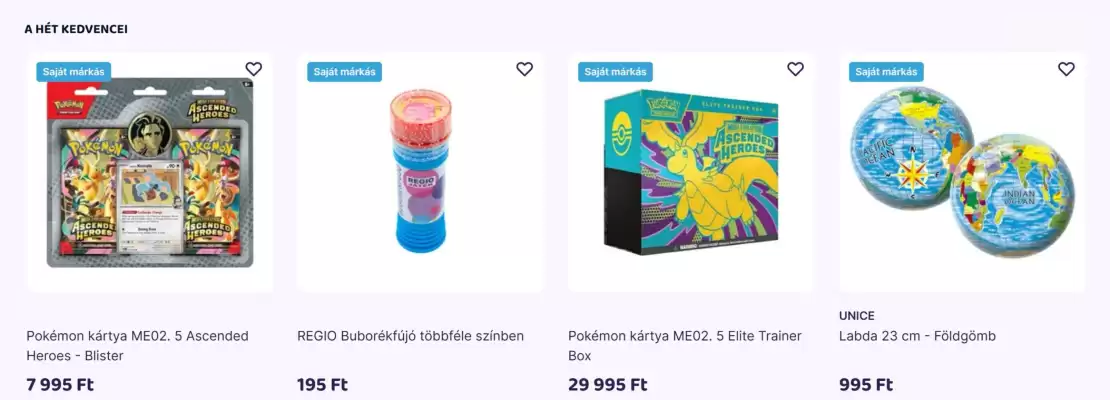1110x400 pixels.
Task: Open 'REGIO Buborékfújó többféle színben' title
Action: tap(410, 336)
